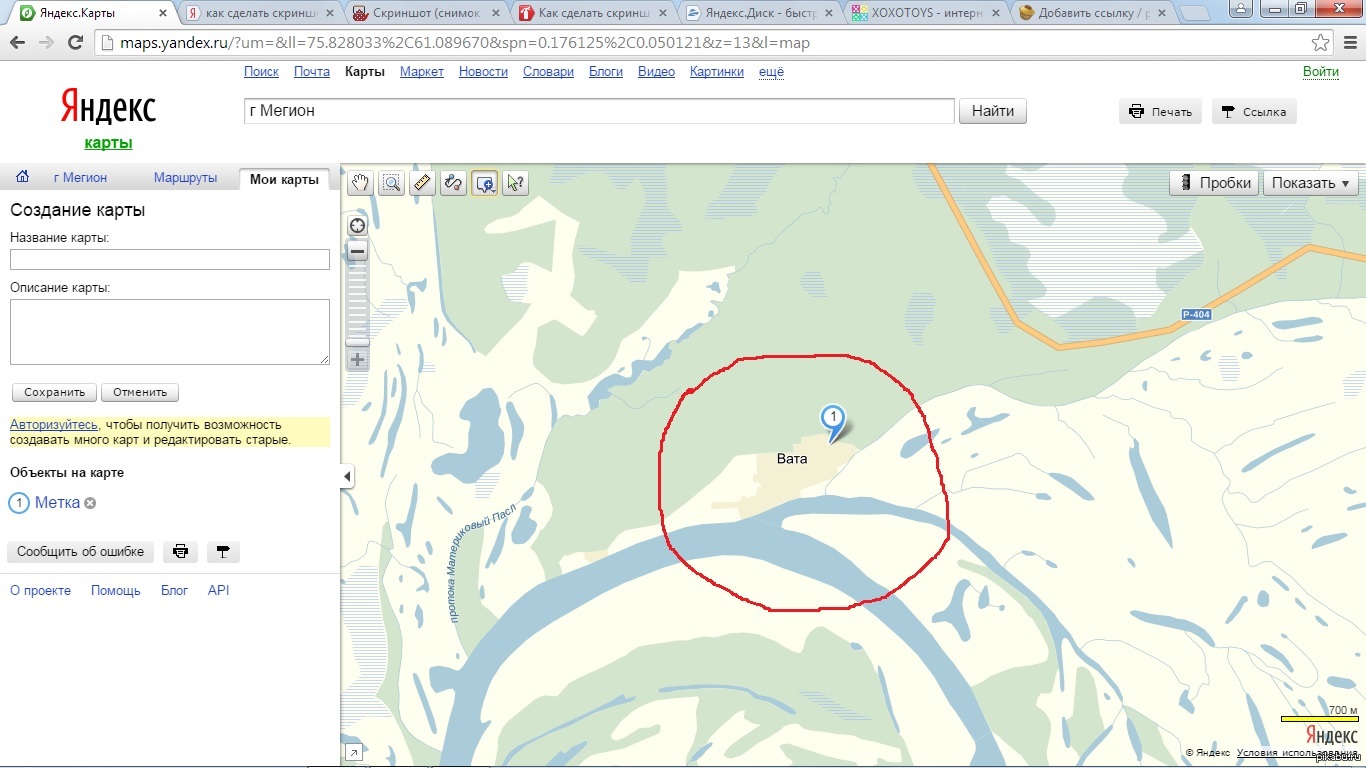Open the Помощь link
Viewport: 1366px width, 768px height.
(x=116, y=591)
